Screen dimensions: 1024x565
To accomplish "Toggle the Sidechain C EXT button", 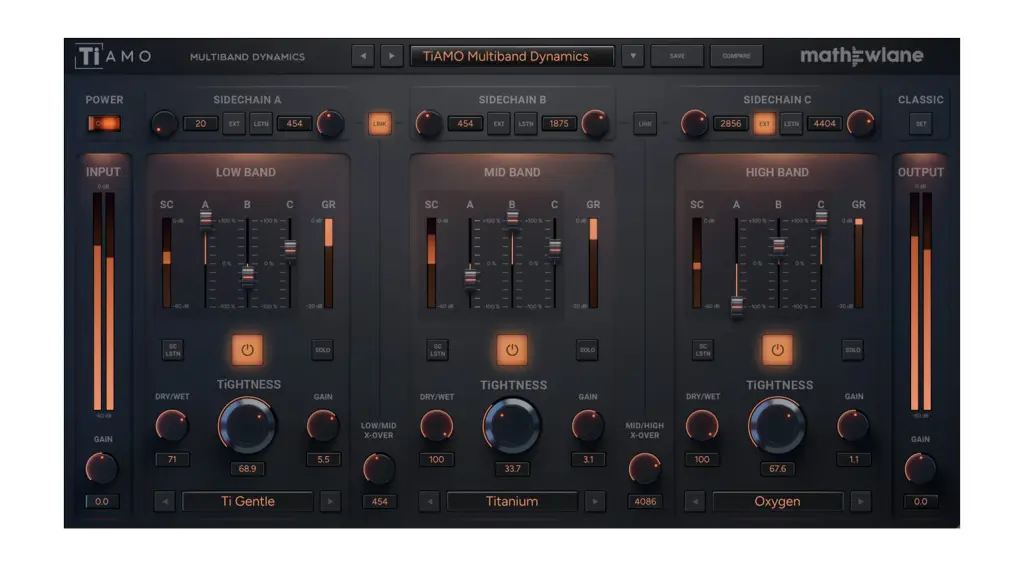I will (x=764, y=124).
